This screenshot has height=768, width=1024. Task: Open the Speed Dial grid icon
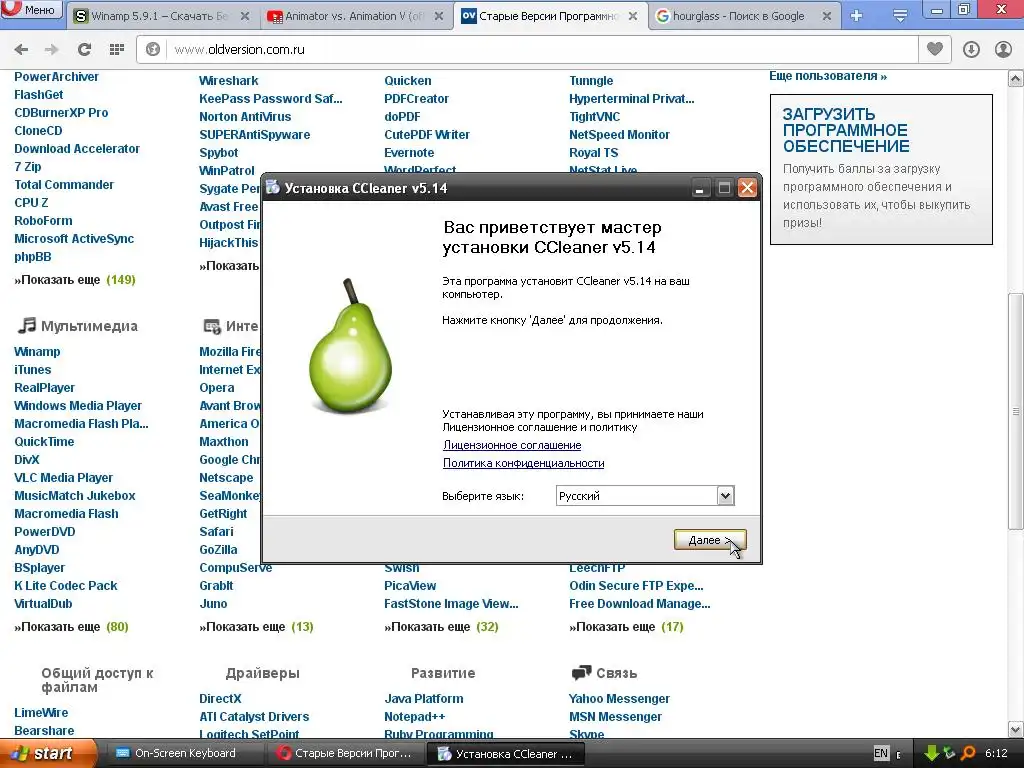[x=117, y=50]
